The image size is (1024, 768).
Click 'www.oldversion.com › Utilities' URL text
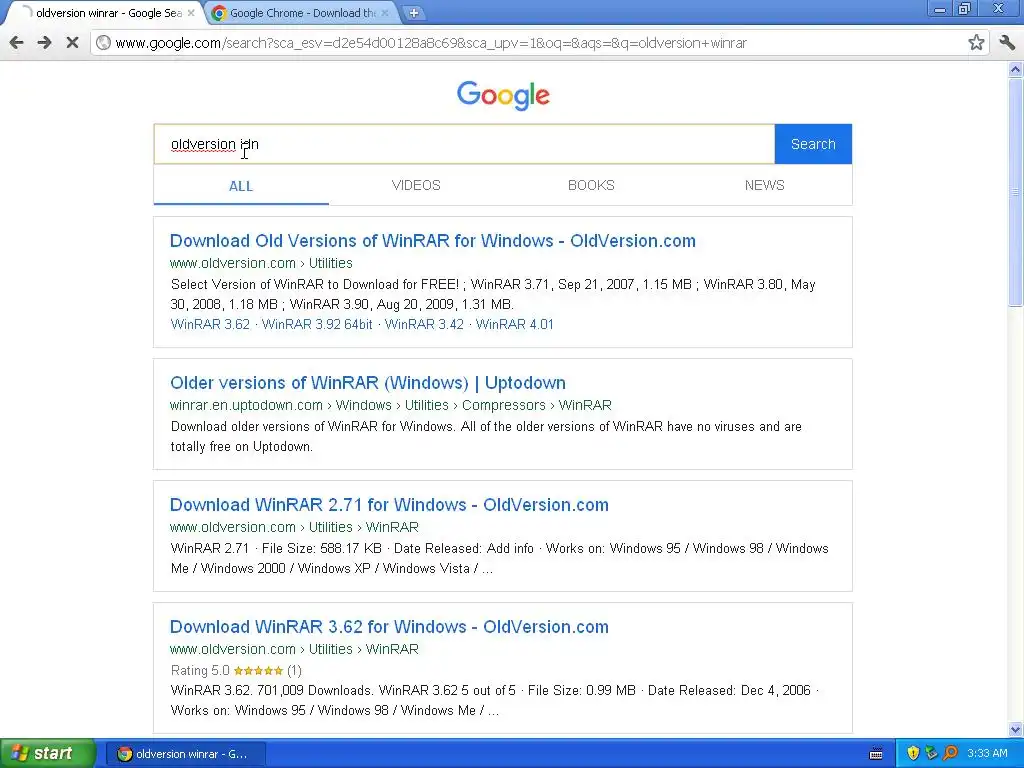click(x=261, y=263)
